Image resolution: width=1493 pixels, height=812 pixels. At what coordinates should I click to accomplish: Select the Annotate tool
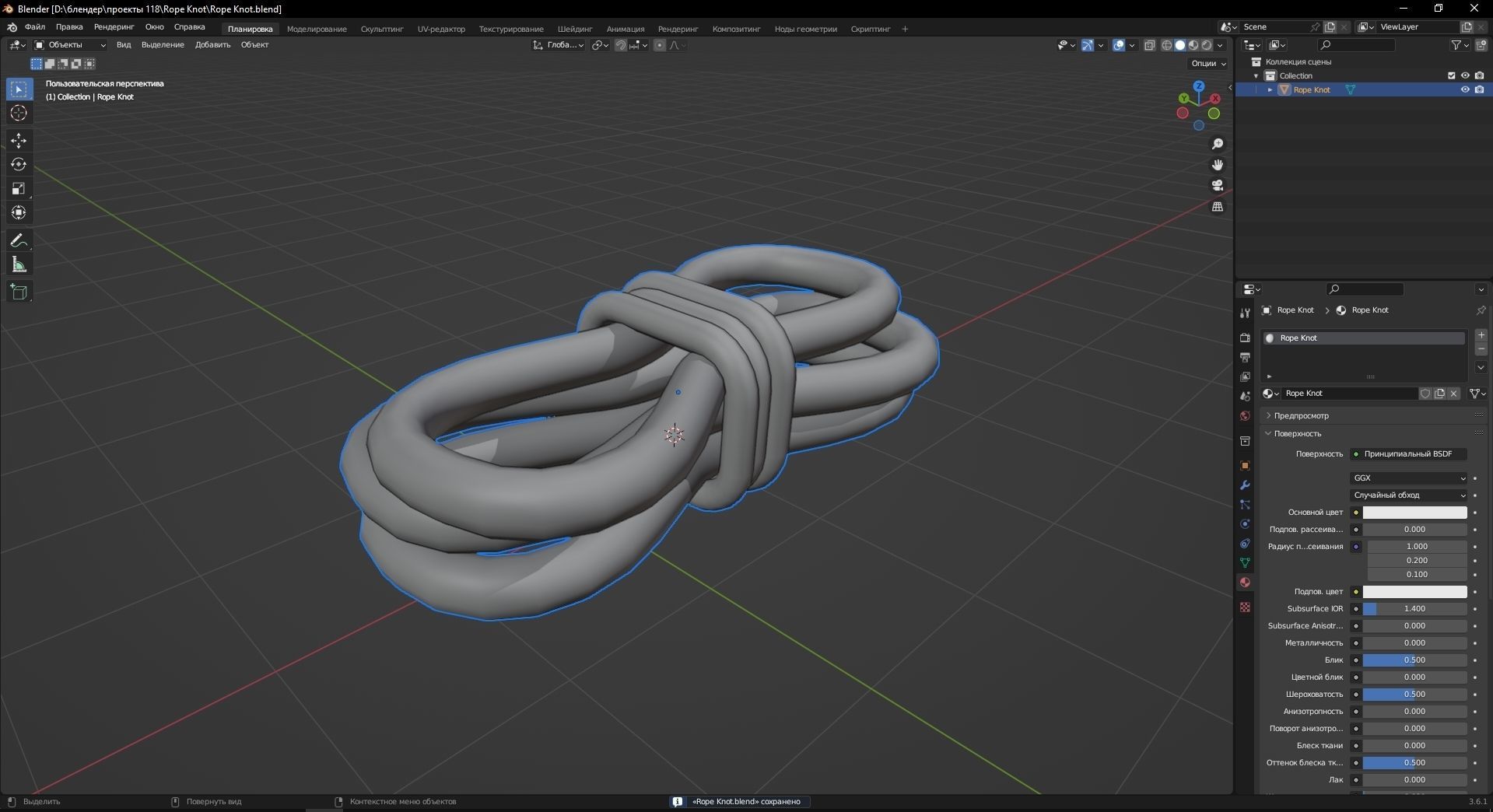tap(19, 240)
